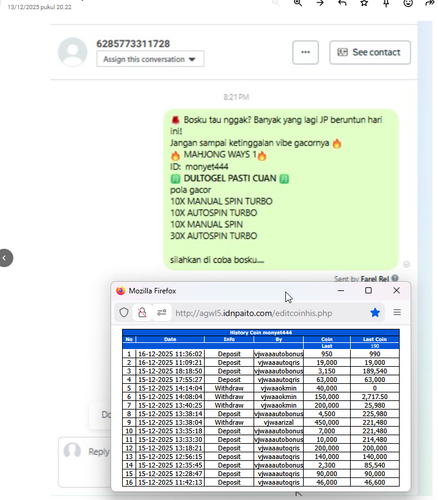Click date cell 15-12-2025 12:56:15
The height and width of the screenshot is (500, 438).
[170, 457]
